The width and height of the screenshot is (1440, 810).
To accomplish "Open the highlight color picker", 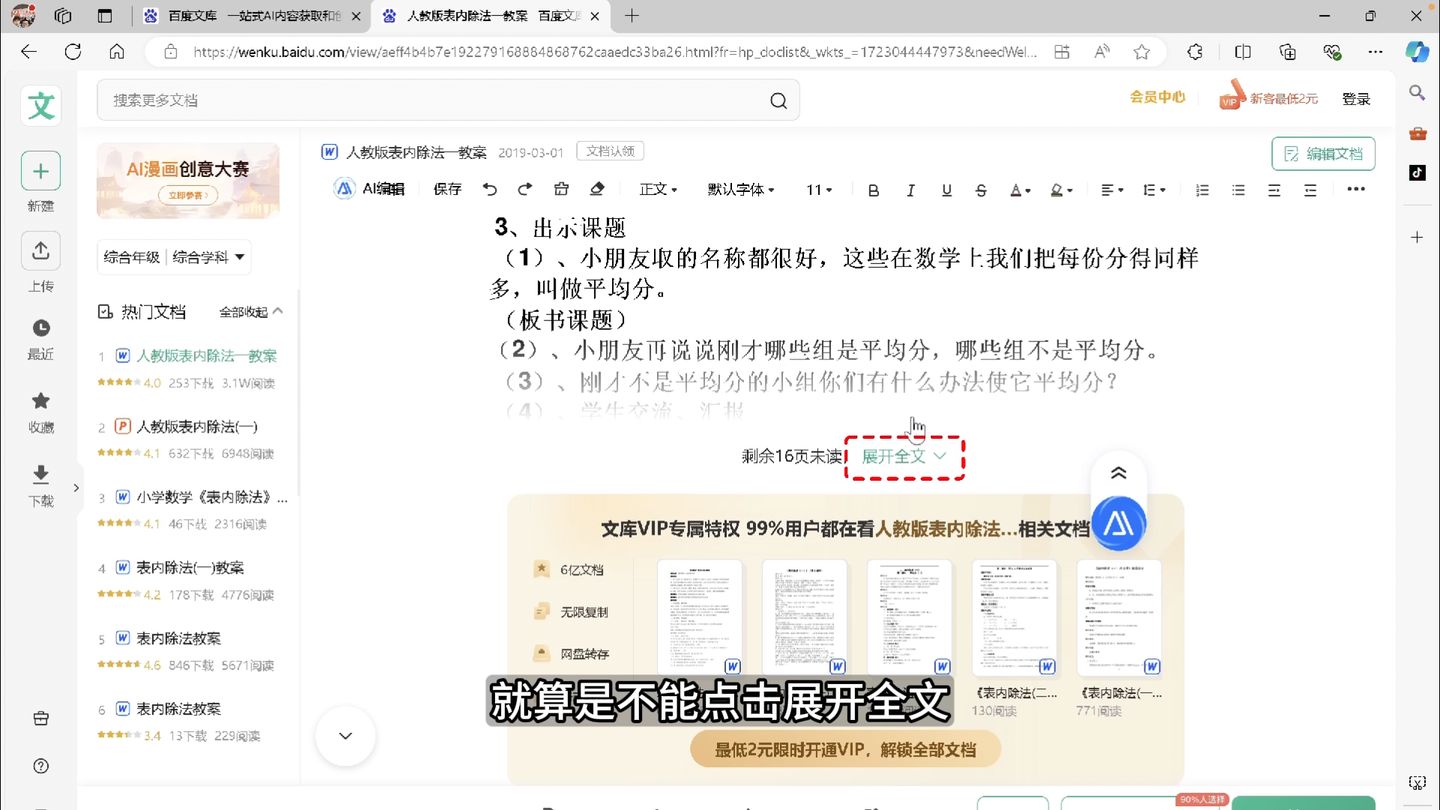I will (x=1061, y=190).
